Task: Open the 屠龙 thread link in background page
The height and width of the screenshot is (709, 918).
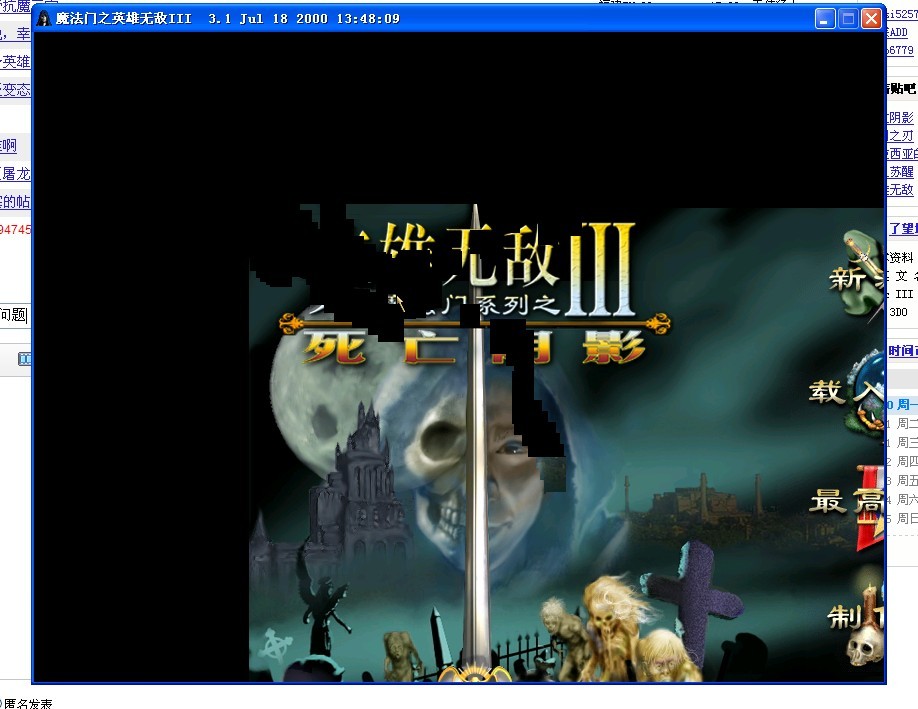Action: (15, 174)
